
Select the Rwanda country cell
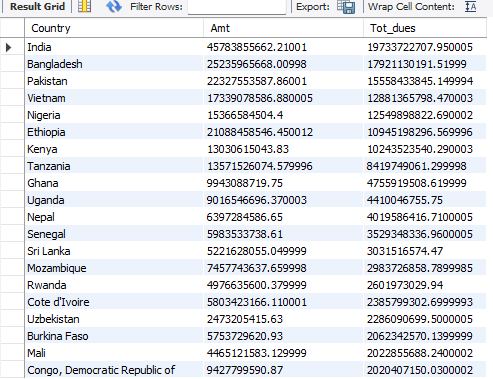(114, 285)
